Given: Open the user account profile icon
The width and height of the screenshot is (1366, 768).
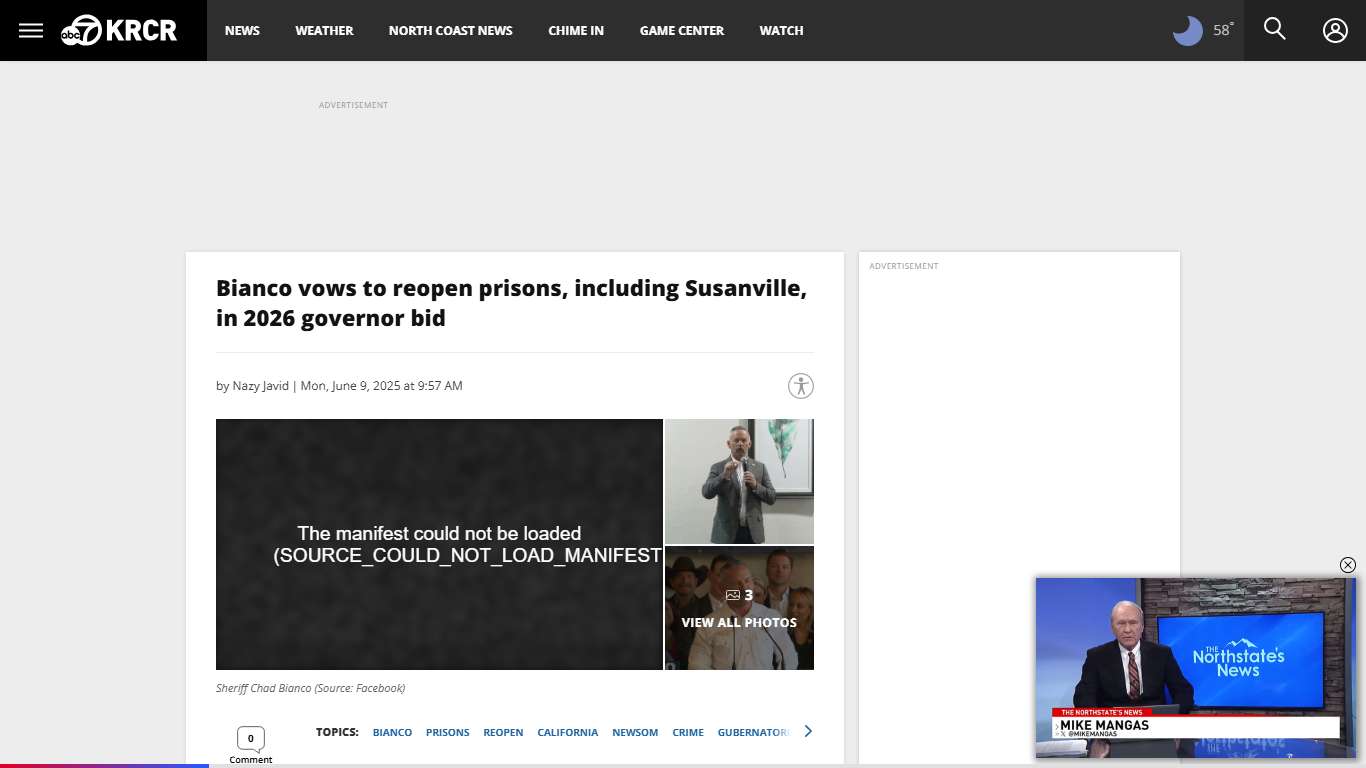Looking at the screenshot, I should point(1335,30).
